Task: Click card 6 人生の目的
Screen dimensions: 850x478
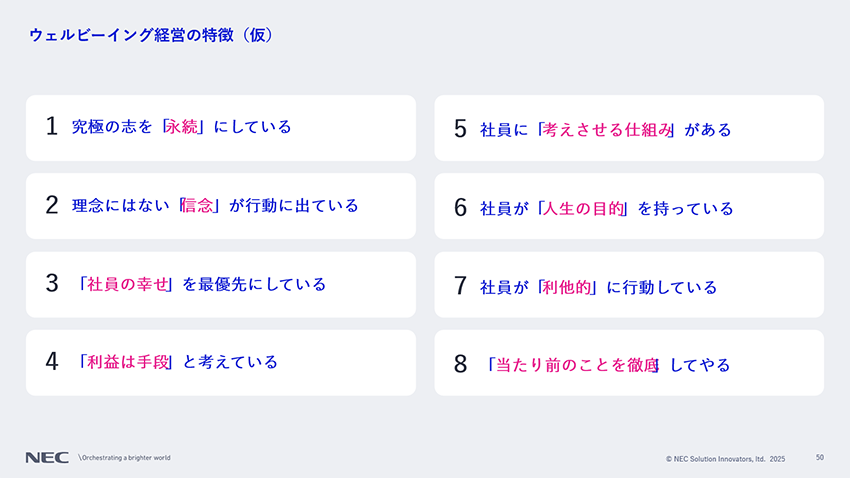Action: click(629, 206)
